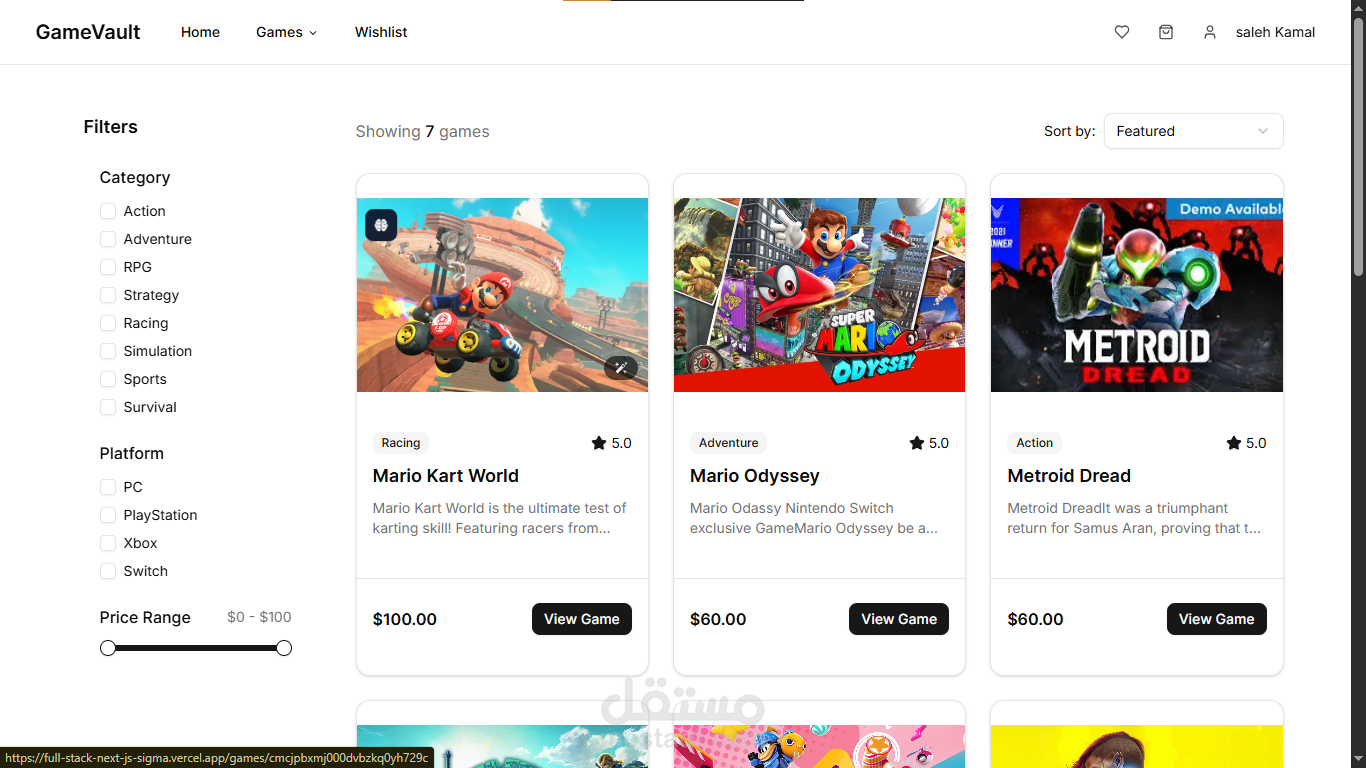Click the $100.00 price on Mario Kart World
The image size is (1366, 768).
tap(405, 619)
